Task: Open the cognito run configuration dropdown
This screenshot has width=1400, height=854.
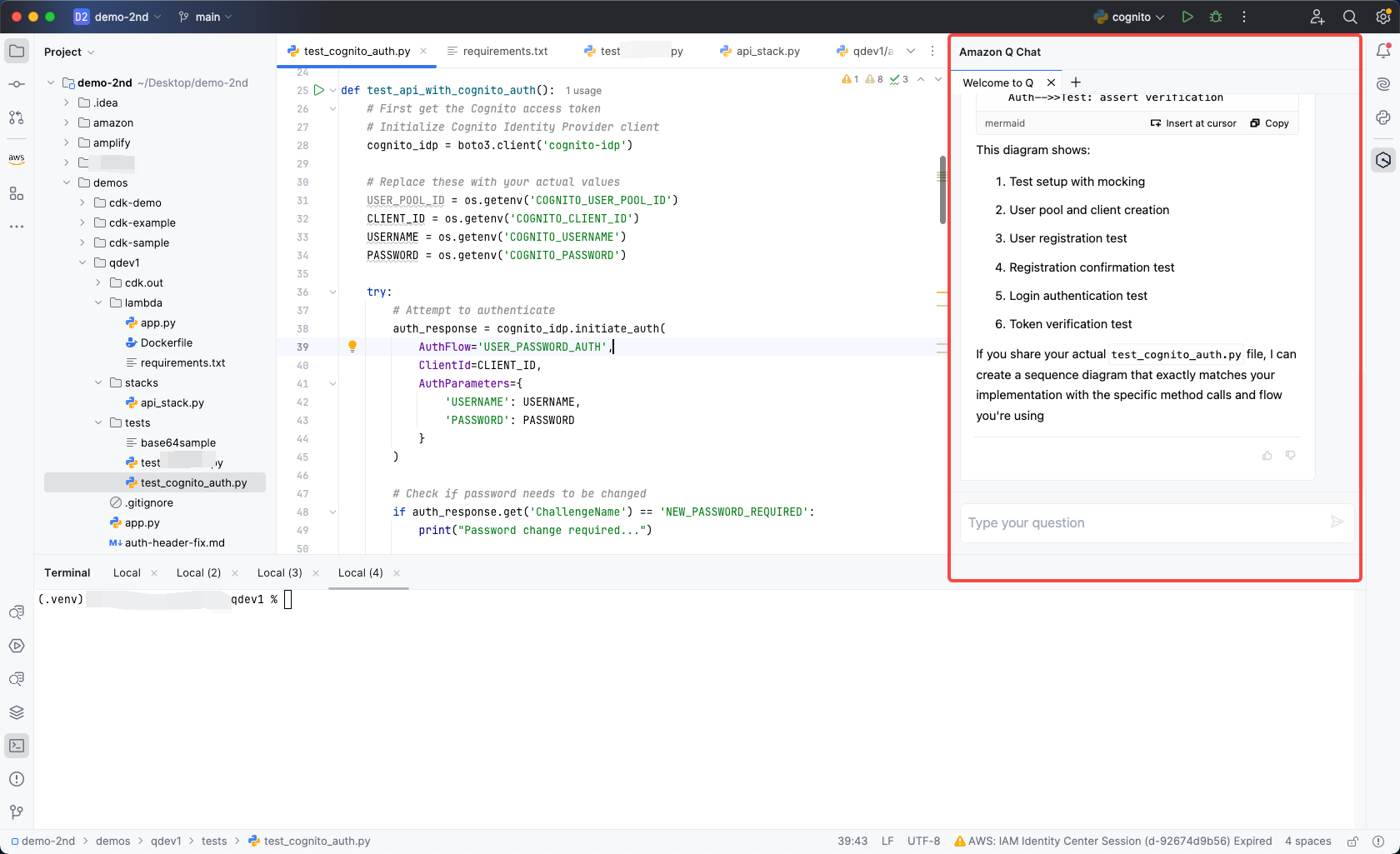Action: click(x=1129, y=17)
